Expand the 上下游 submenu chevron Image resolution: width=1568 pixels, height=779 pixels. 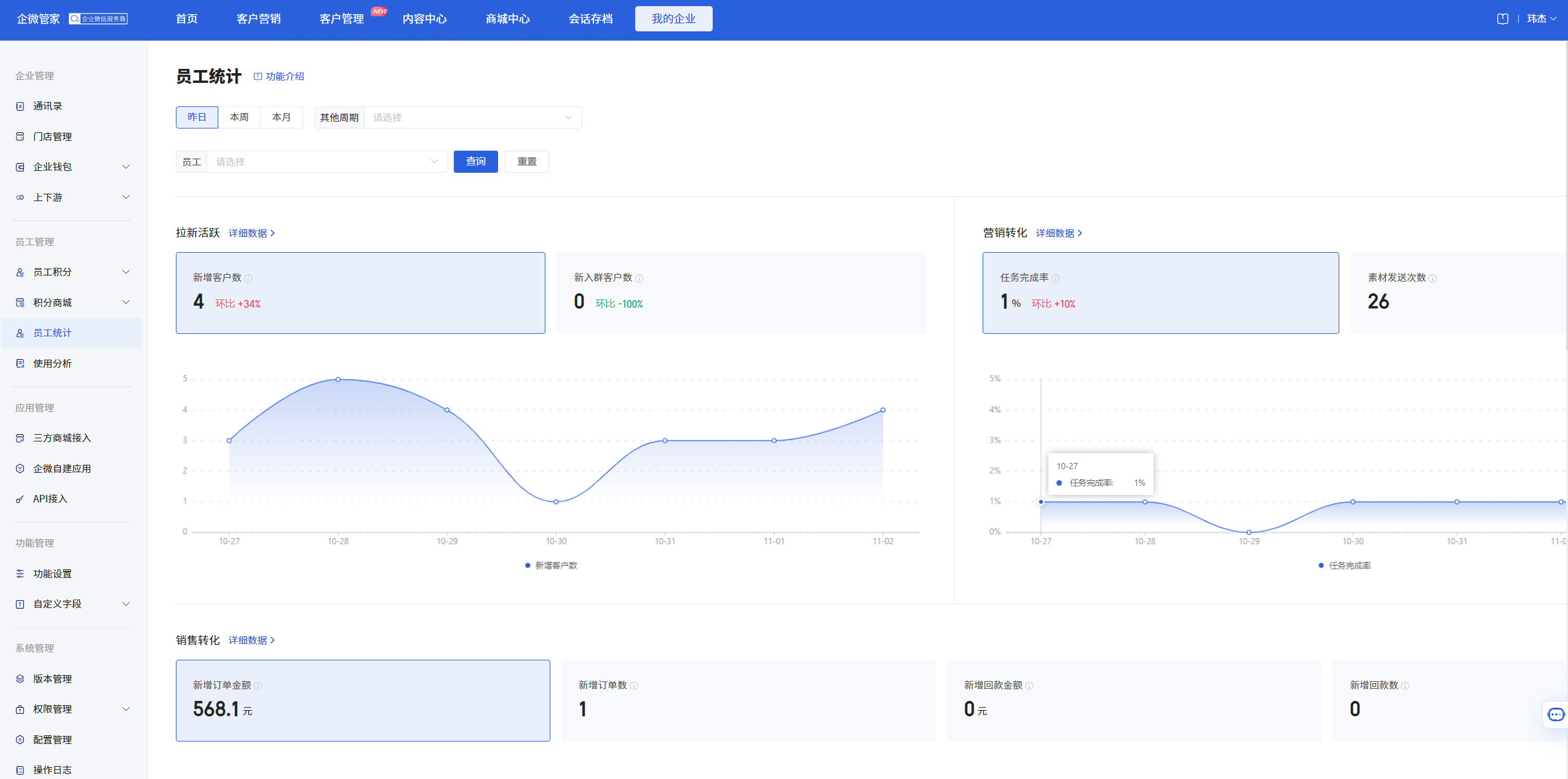[x=126, y=197]
